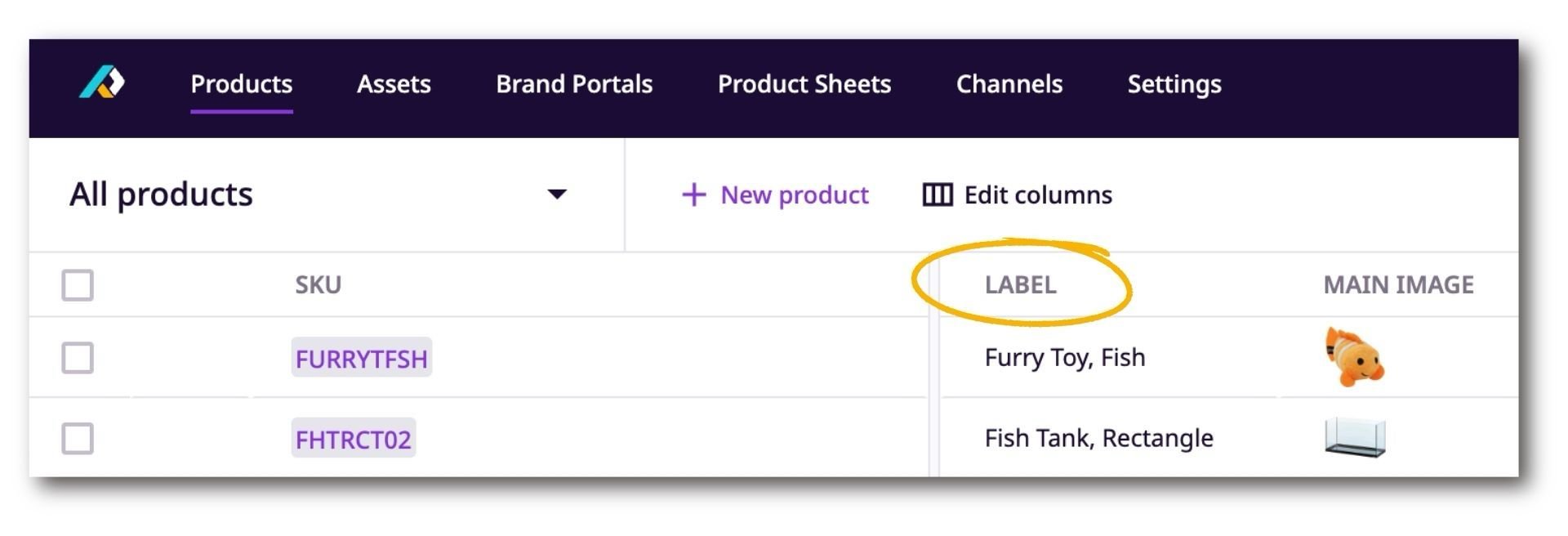
Task: Check the FHTRCT02 row checkbox
Action: (78, 439)
